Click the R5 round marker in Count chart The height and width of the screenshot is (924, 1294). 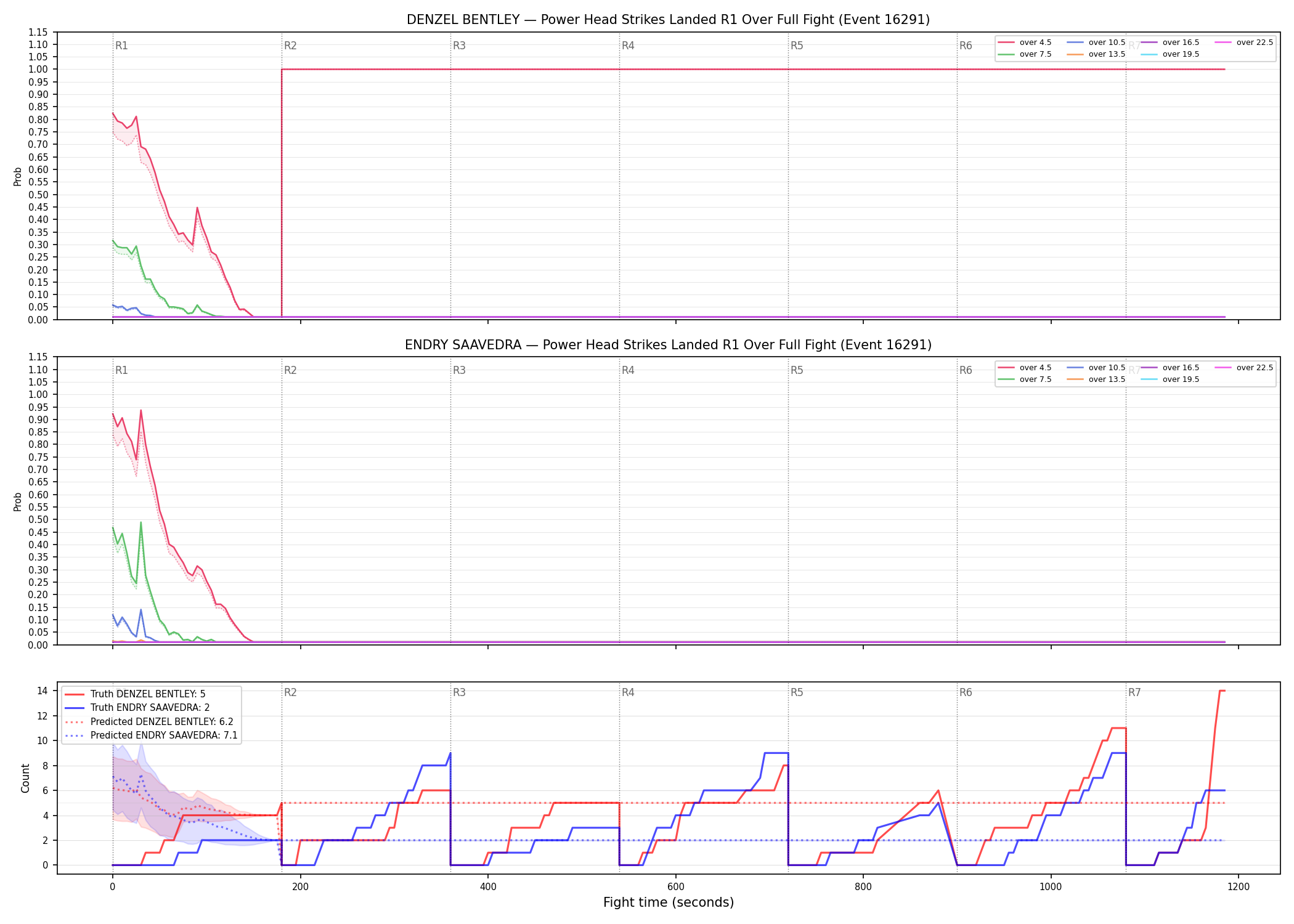tap(797, 692)
